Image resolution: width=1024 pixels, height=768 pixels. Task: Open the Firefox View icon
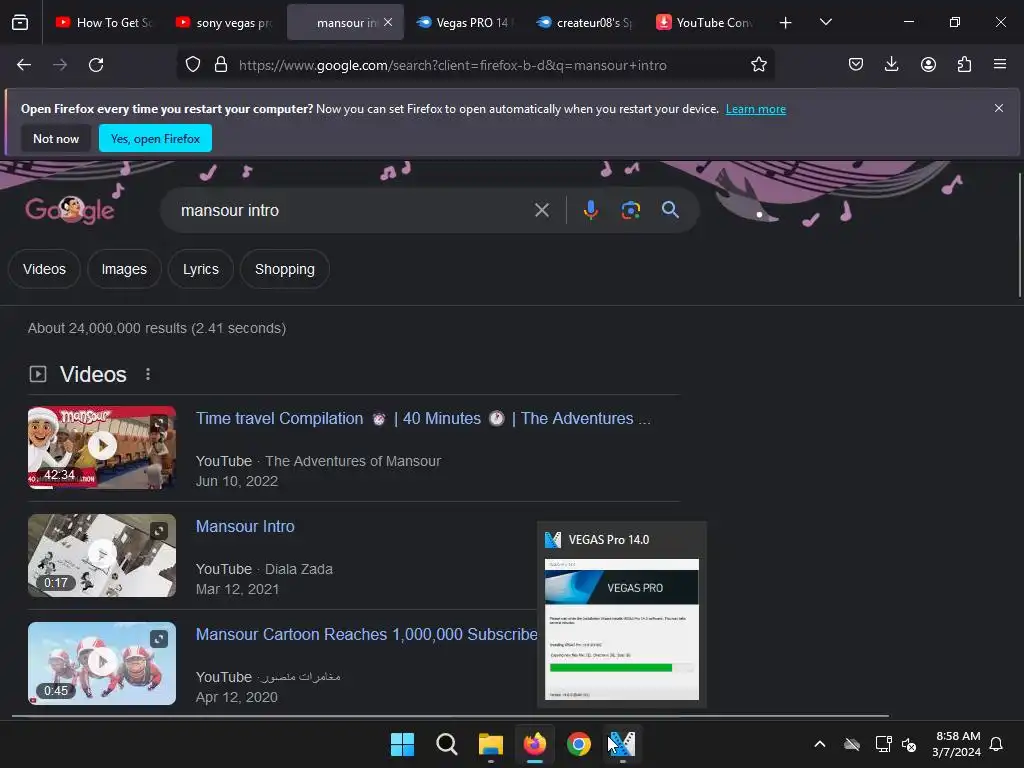(20, 22)
